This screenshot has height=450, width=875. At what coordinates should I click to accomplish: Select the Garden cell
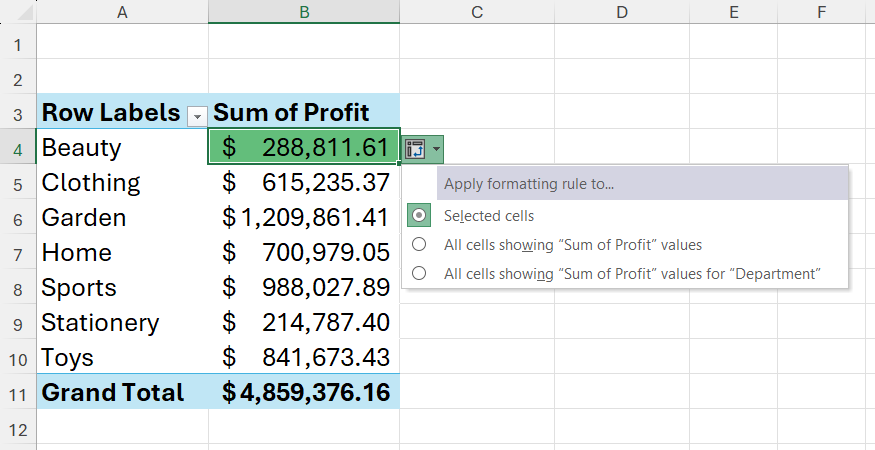pos(122,216)
